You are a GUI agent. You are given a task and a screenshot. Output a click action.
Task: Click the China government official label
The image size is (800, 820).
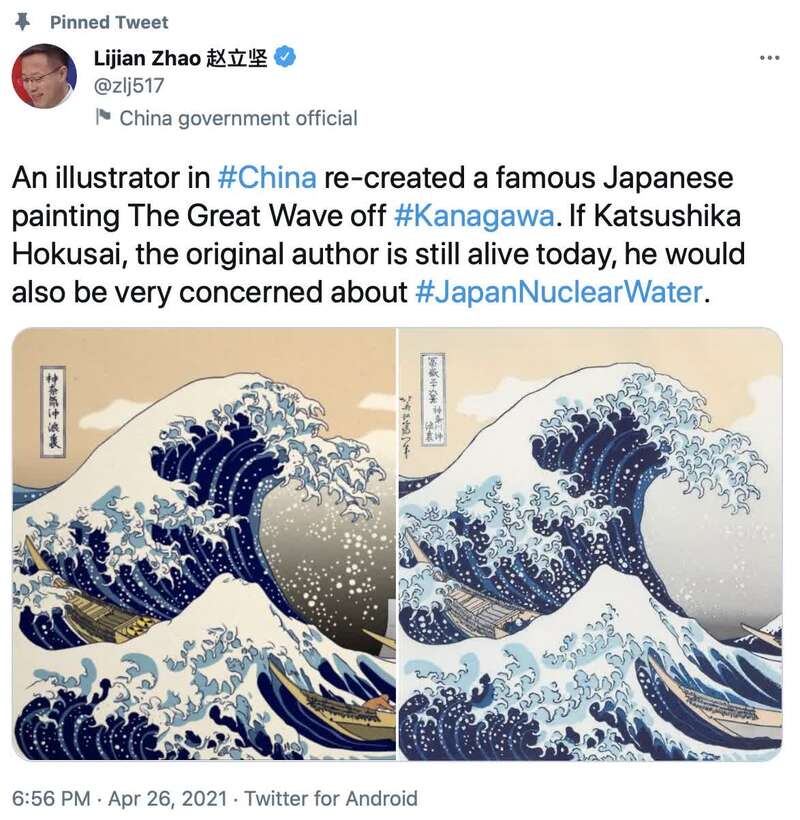238,118
